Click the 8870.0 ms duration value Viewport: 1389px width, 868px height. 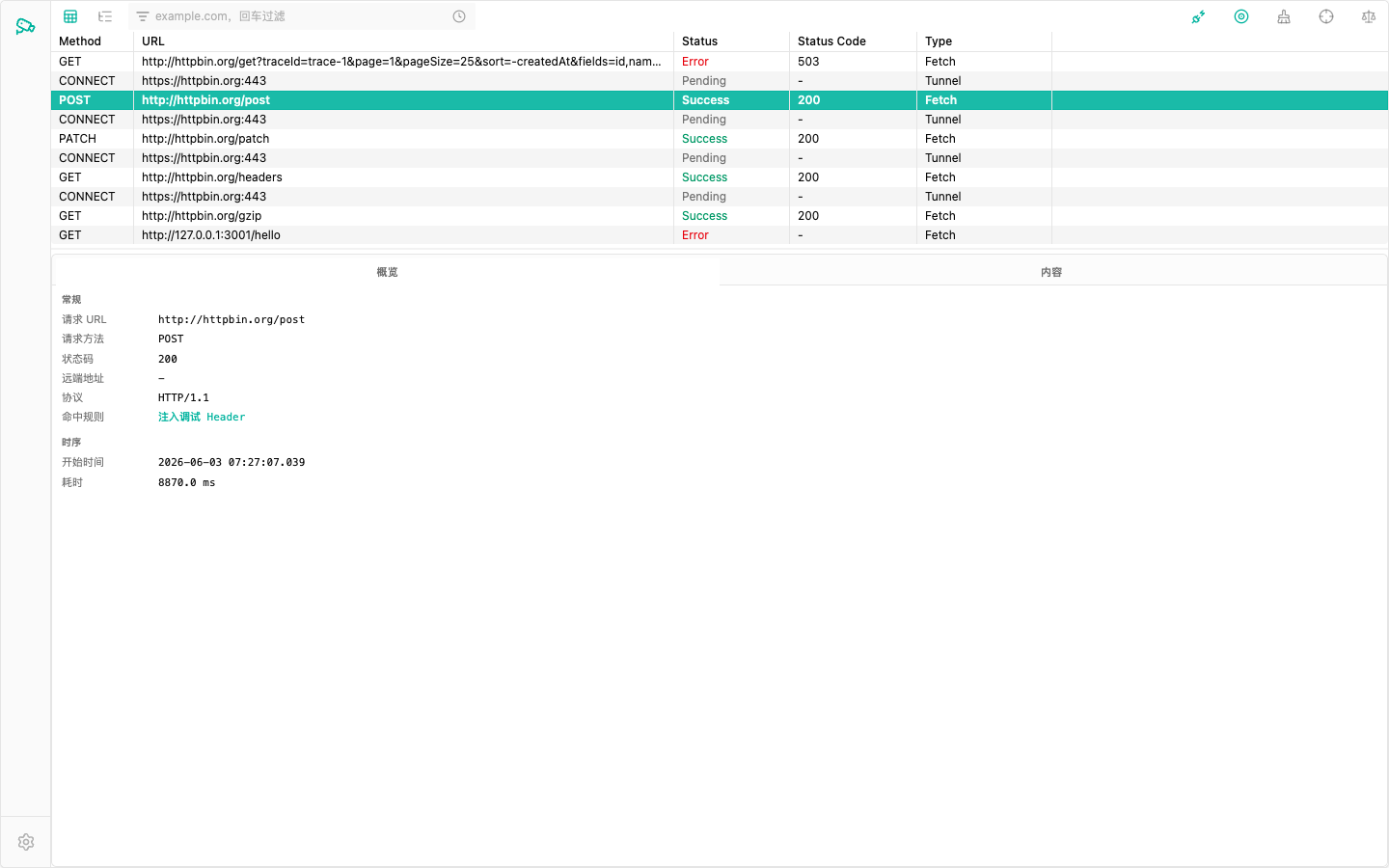click(x=187, y=482)
